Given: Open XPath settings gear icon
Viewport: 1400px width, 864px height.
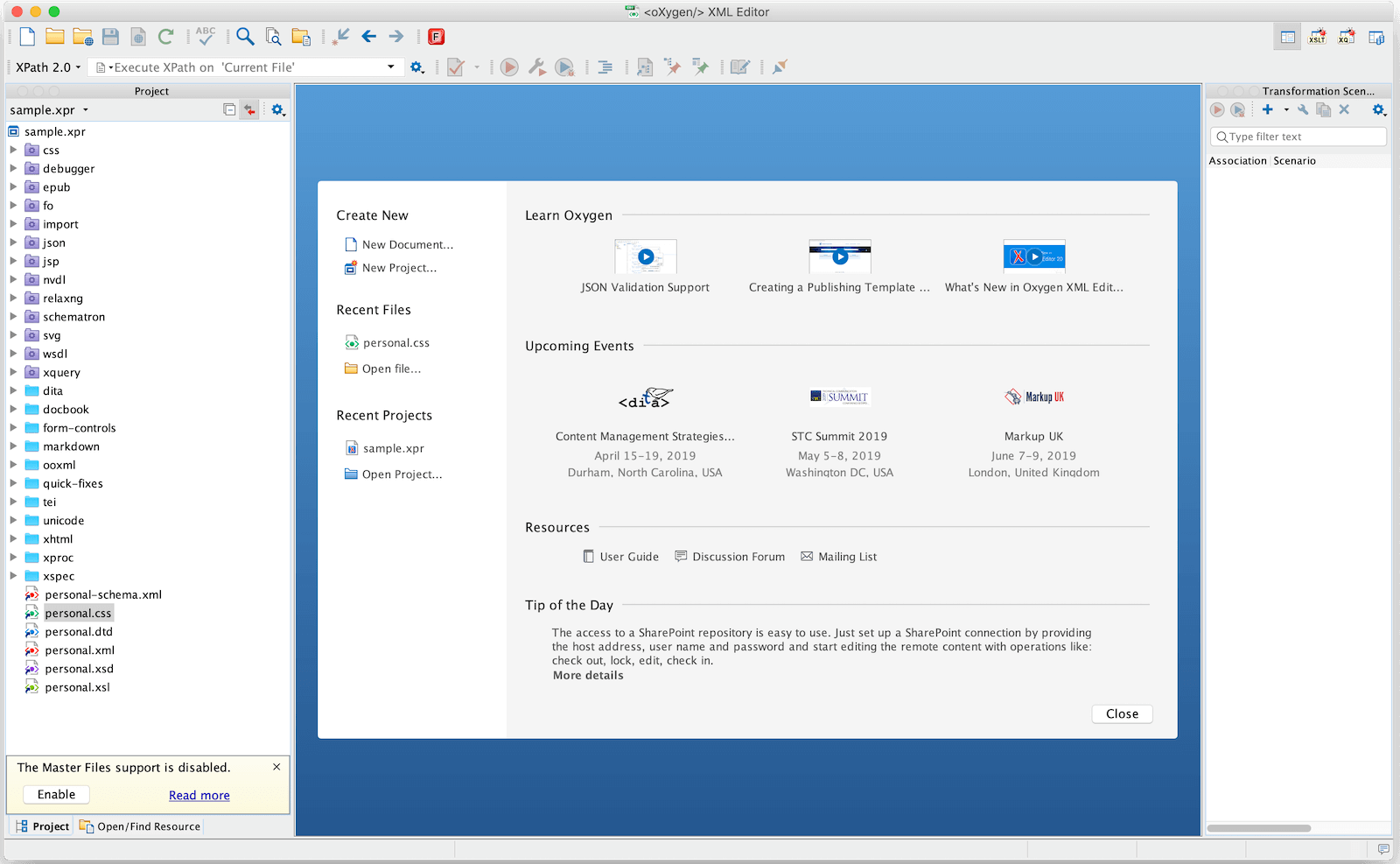Looking at the screenshot, I should pyautogui.click(x=417, y=67).
